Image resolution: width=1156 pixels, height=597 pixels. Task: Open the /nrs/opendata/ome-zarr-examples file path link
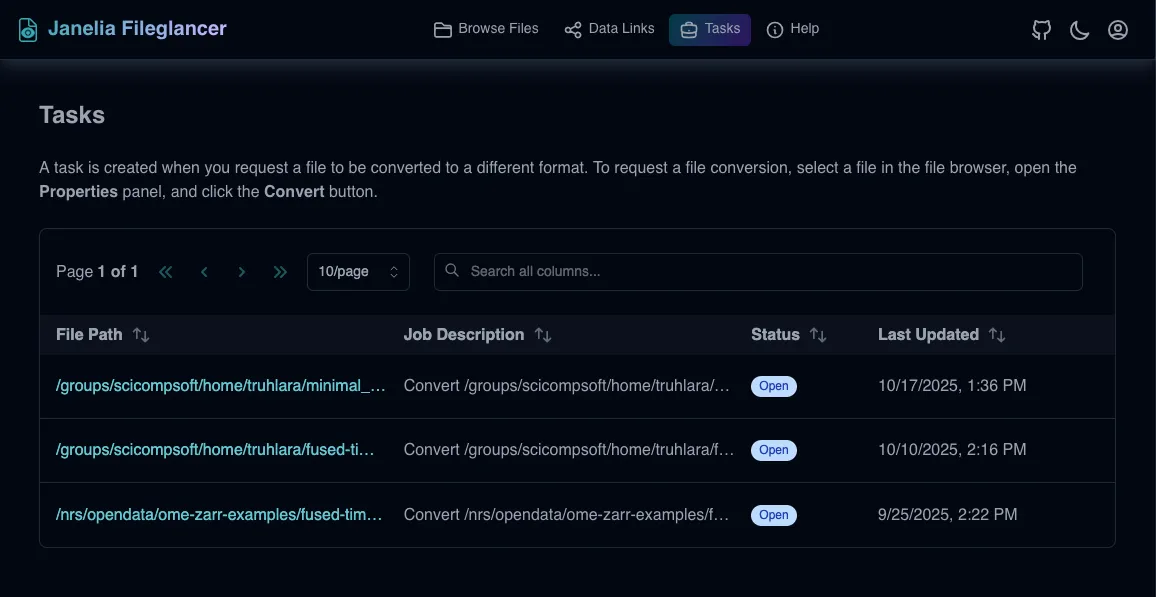(220, 514)
